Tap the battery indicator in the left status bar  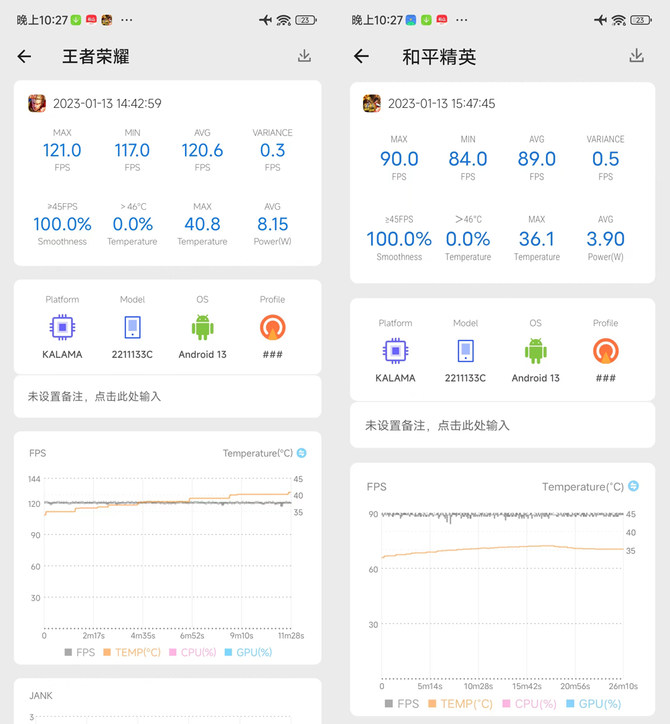(306, 20)
